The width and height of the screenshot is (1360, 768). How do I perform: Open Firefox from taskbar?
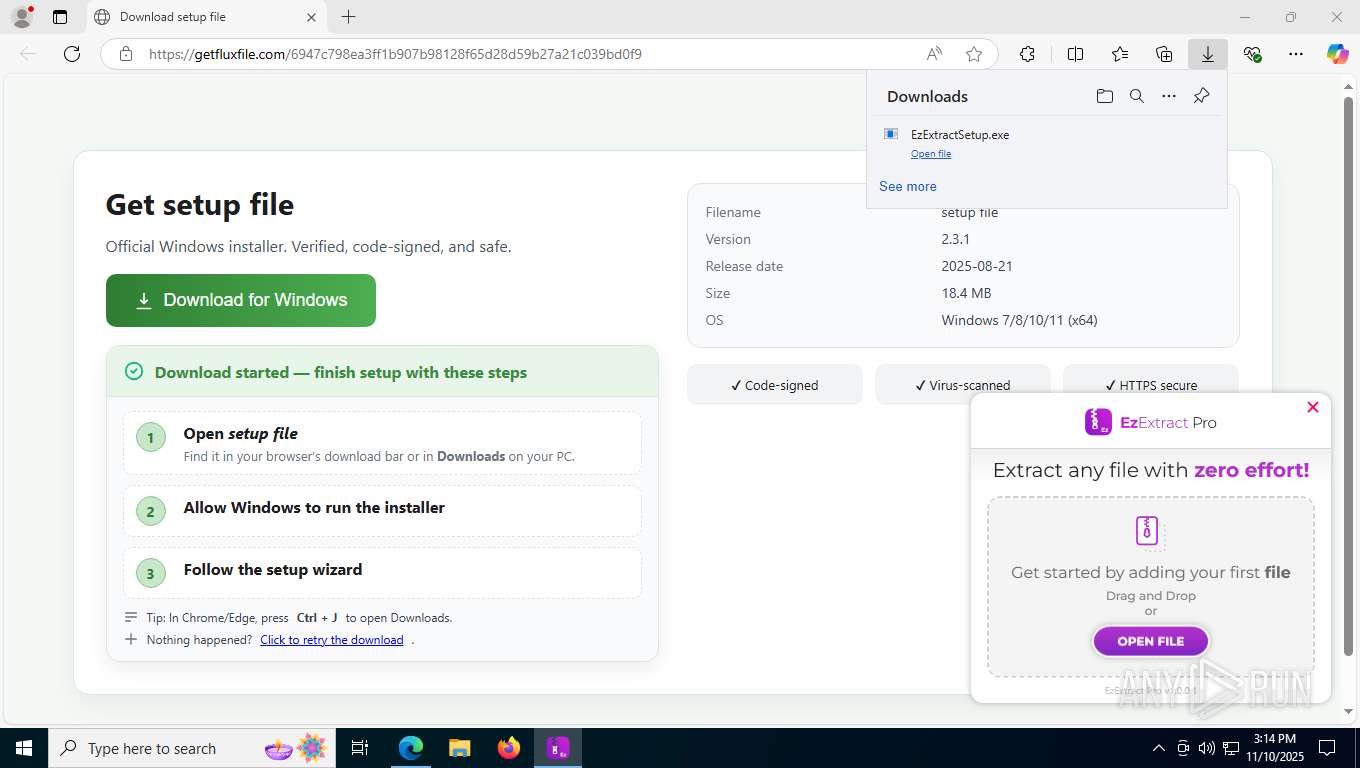coord(509,748)
